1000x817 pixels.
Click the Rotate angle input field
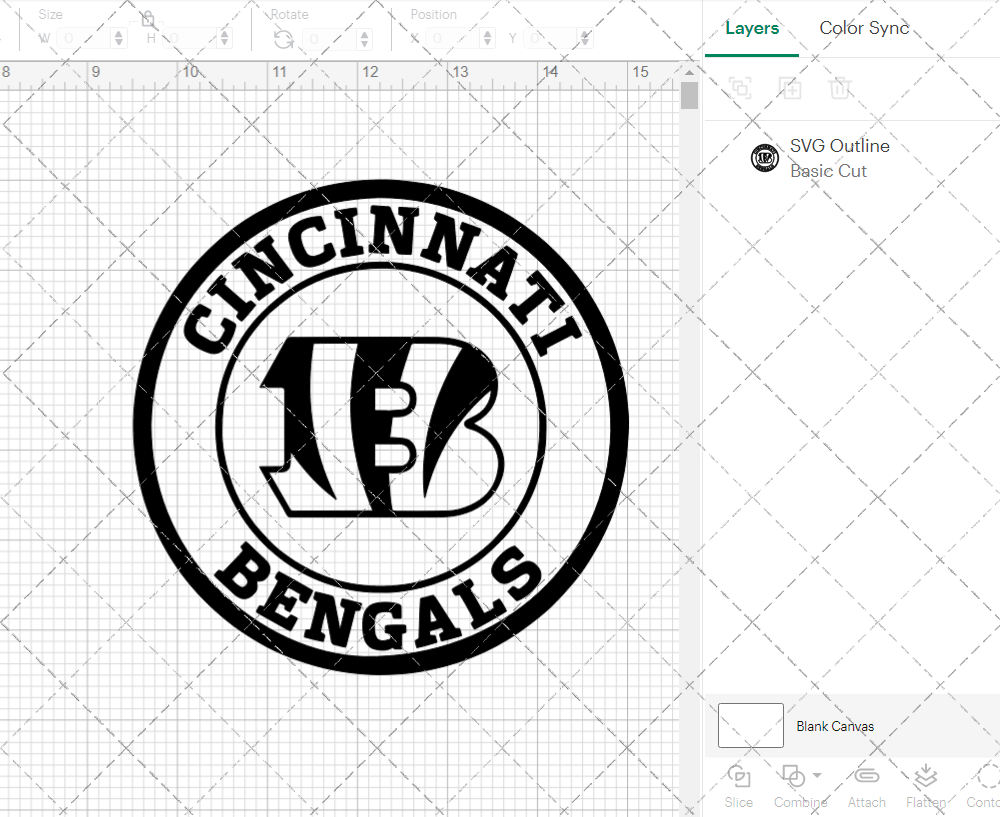[x=330, y=40]
